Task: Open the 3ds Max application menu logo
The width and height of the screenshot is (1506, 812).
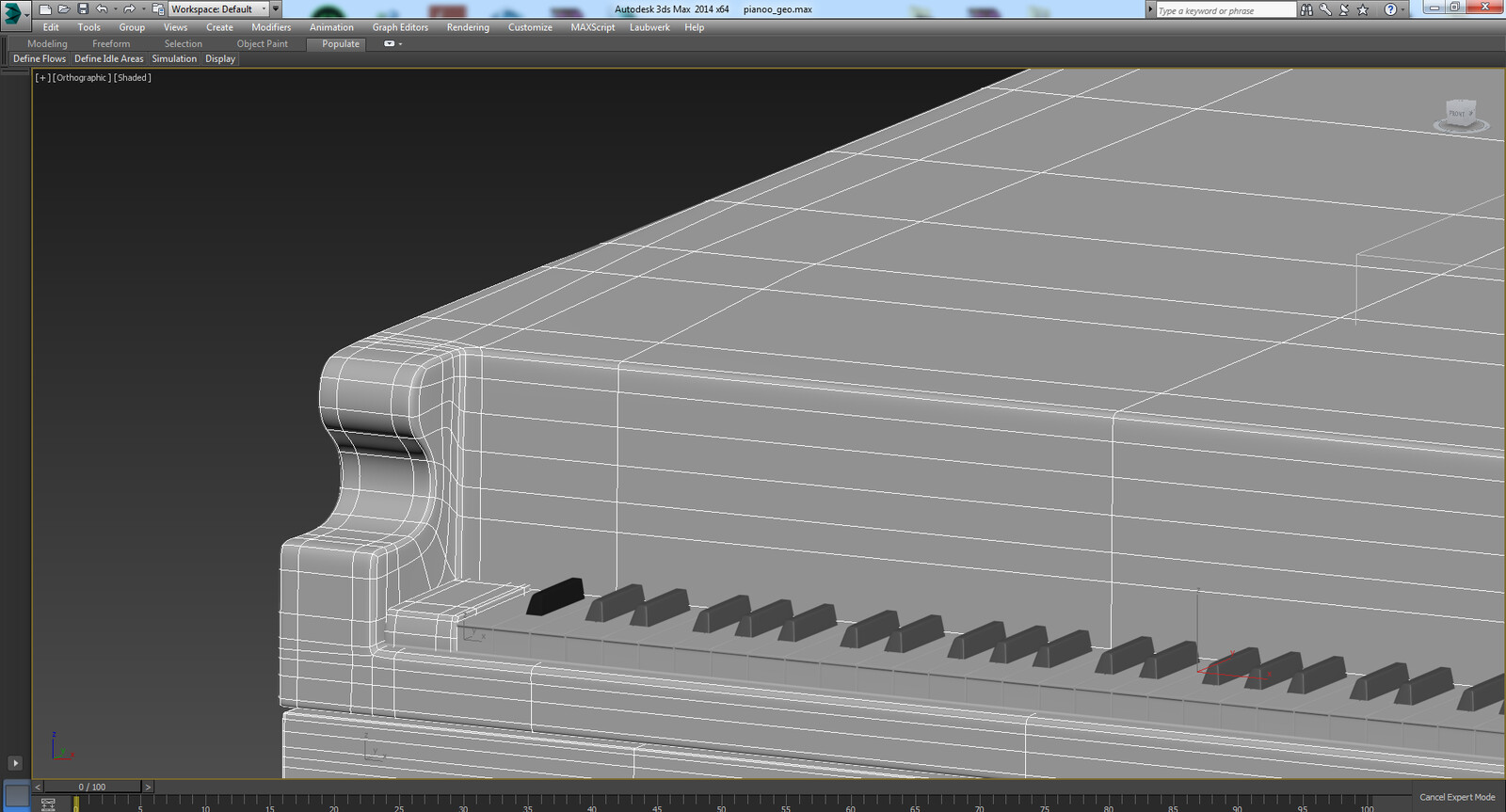Action: pos(13,12)
